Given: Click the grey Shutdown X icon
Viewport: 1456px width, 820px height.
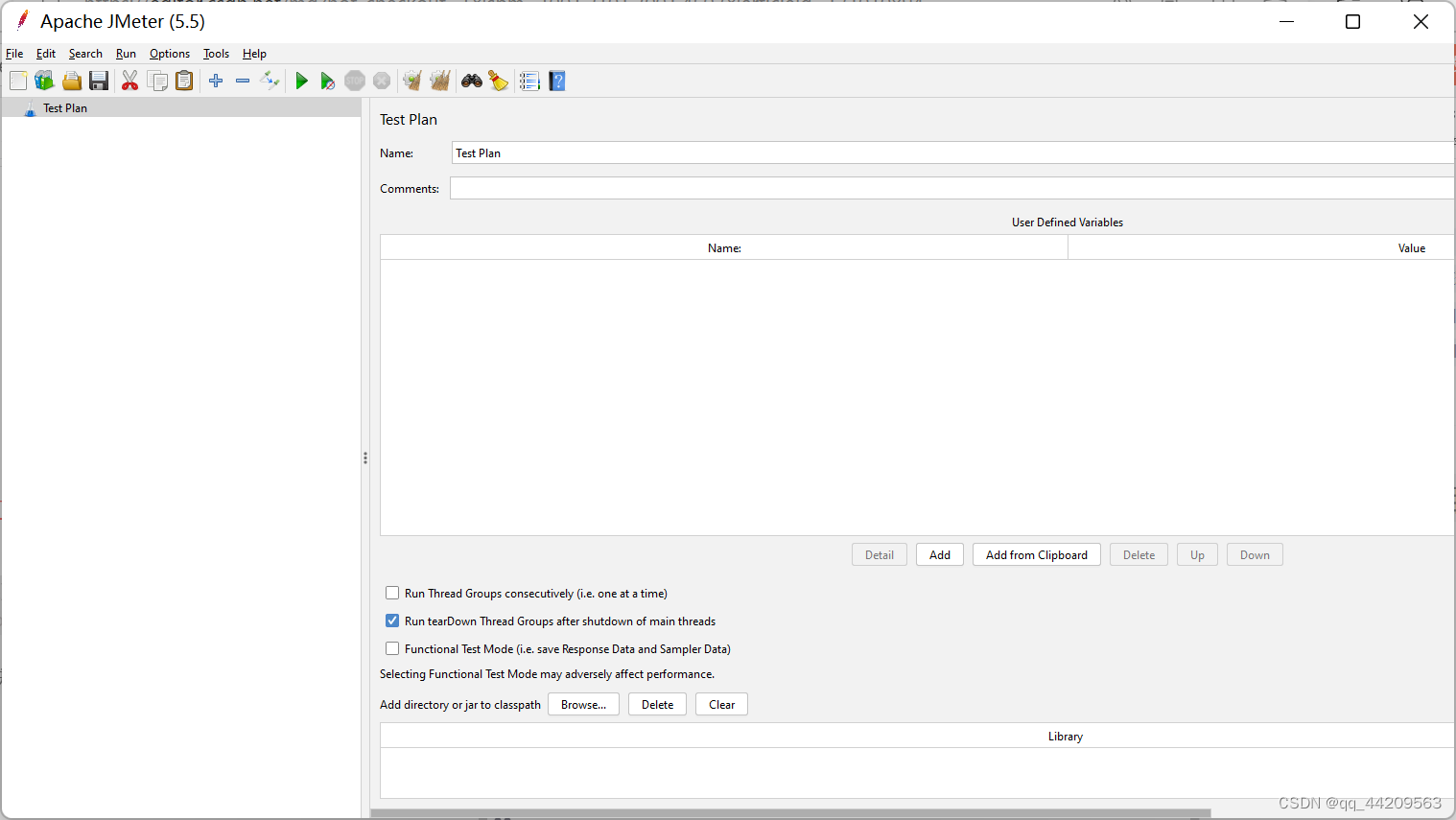Looking at the screenshot, I should tap(382, 82).
